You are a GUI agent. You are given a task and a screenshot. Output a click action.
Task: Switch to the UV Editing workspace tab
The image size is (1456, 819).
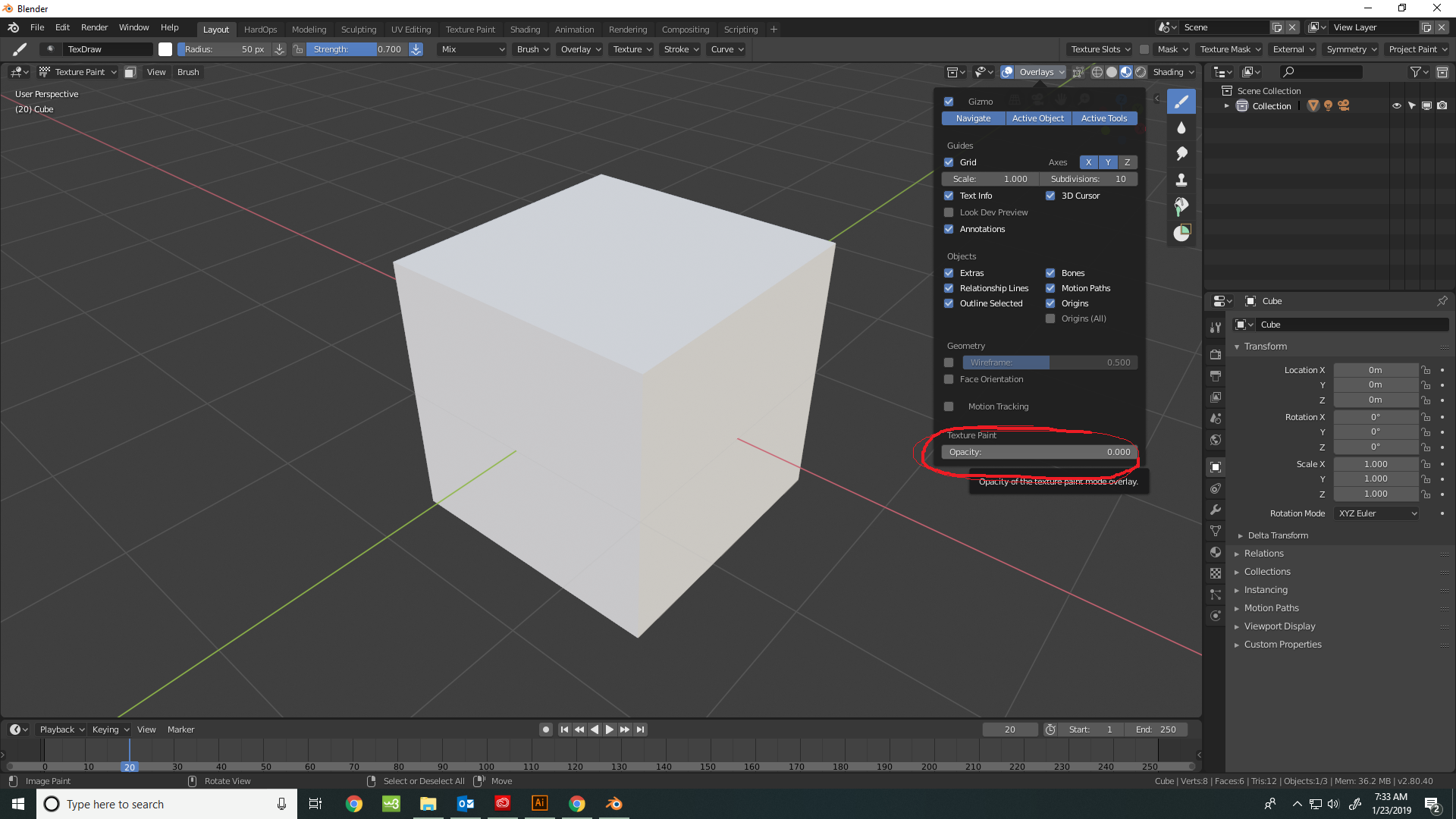[x=411, y=30]
